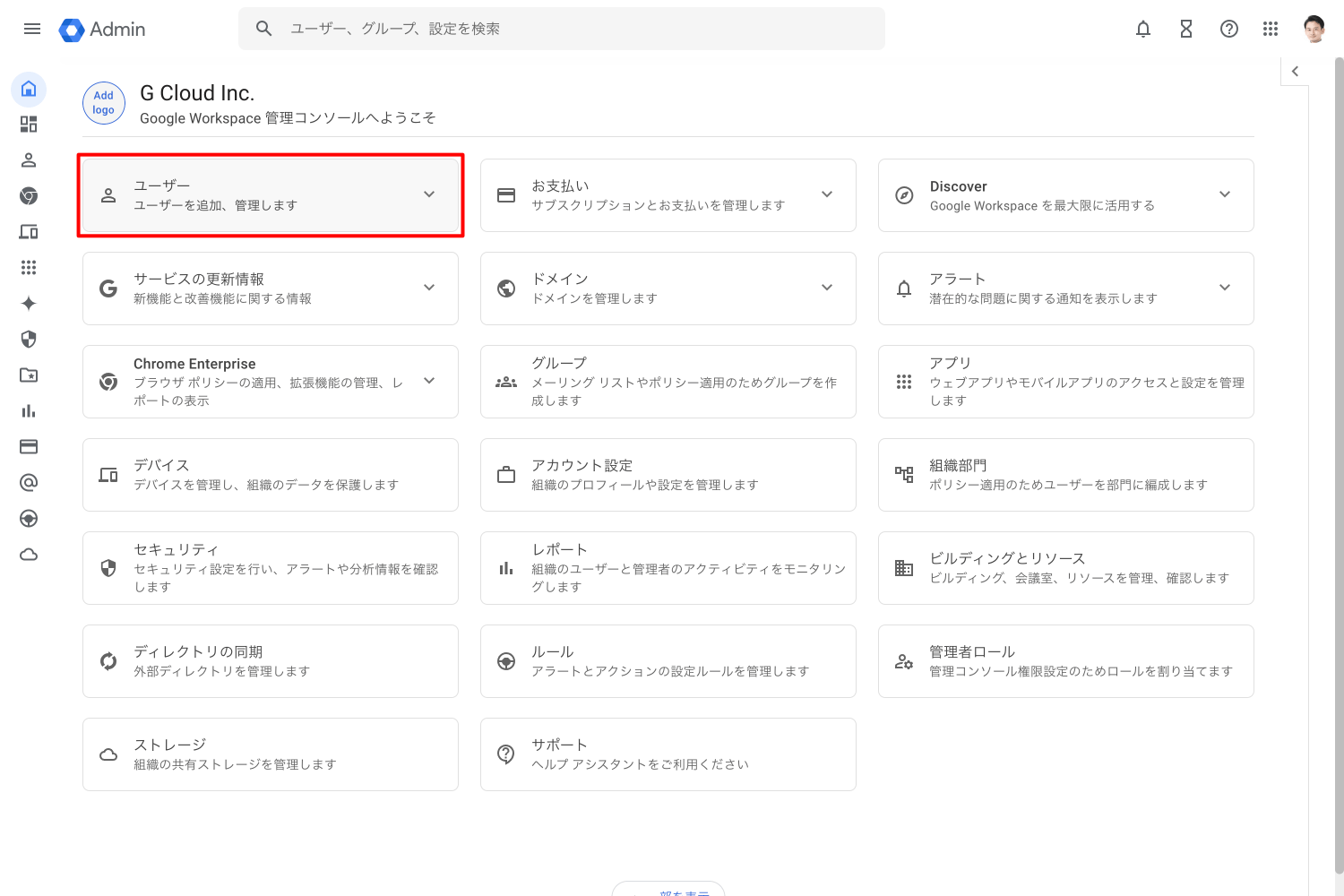Image resolution: width=1344 pixels, height=896 pixels.
Task: Go to Home in the sidebar
Action: (29, 89)
